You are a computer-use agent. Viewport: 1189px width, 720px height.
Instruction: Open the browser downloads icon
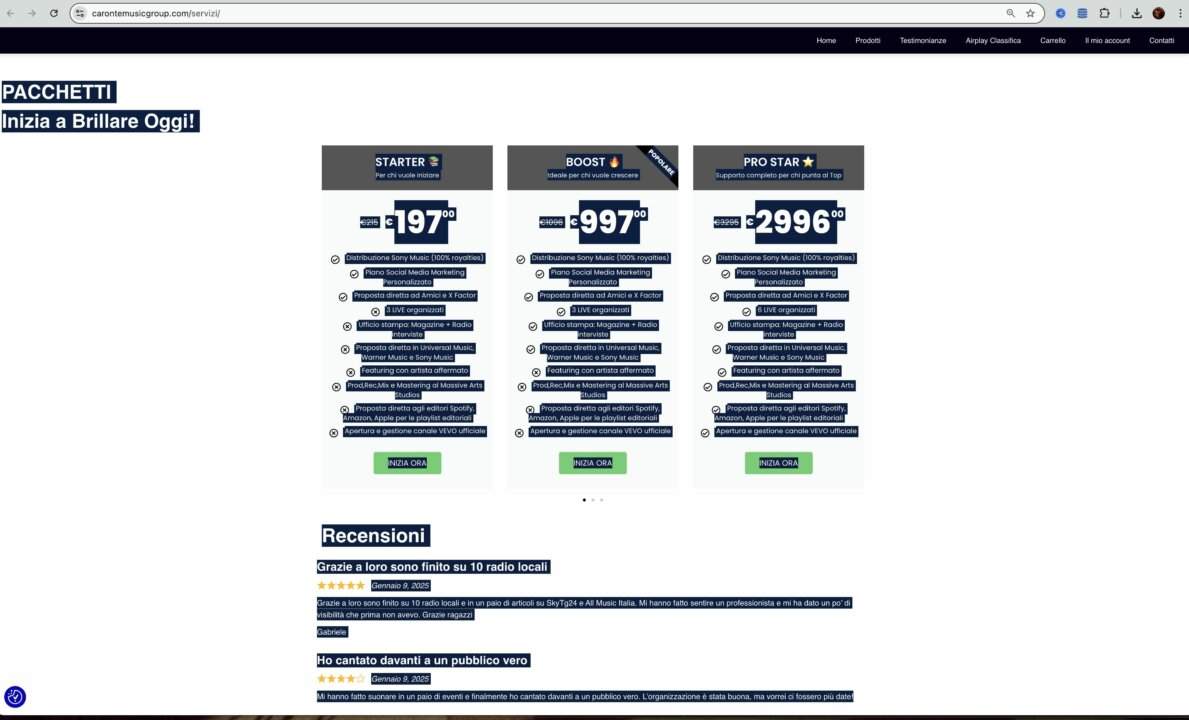coord(1137,13)
